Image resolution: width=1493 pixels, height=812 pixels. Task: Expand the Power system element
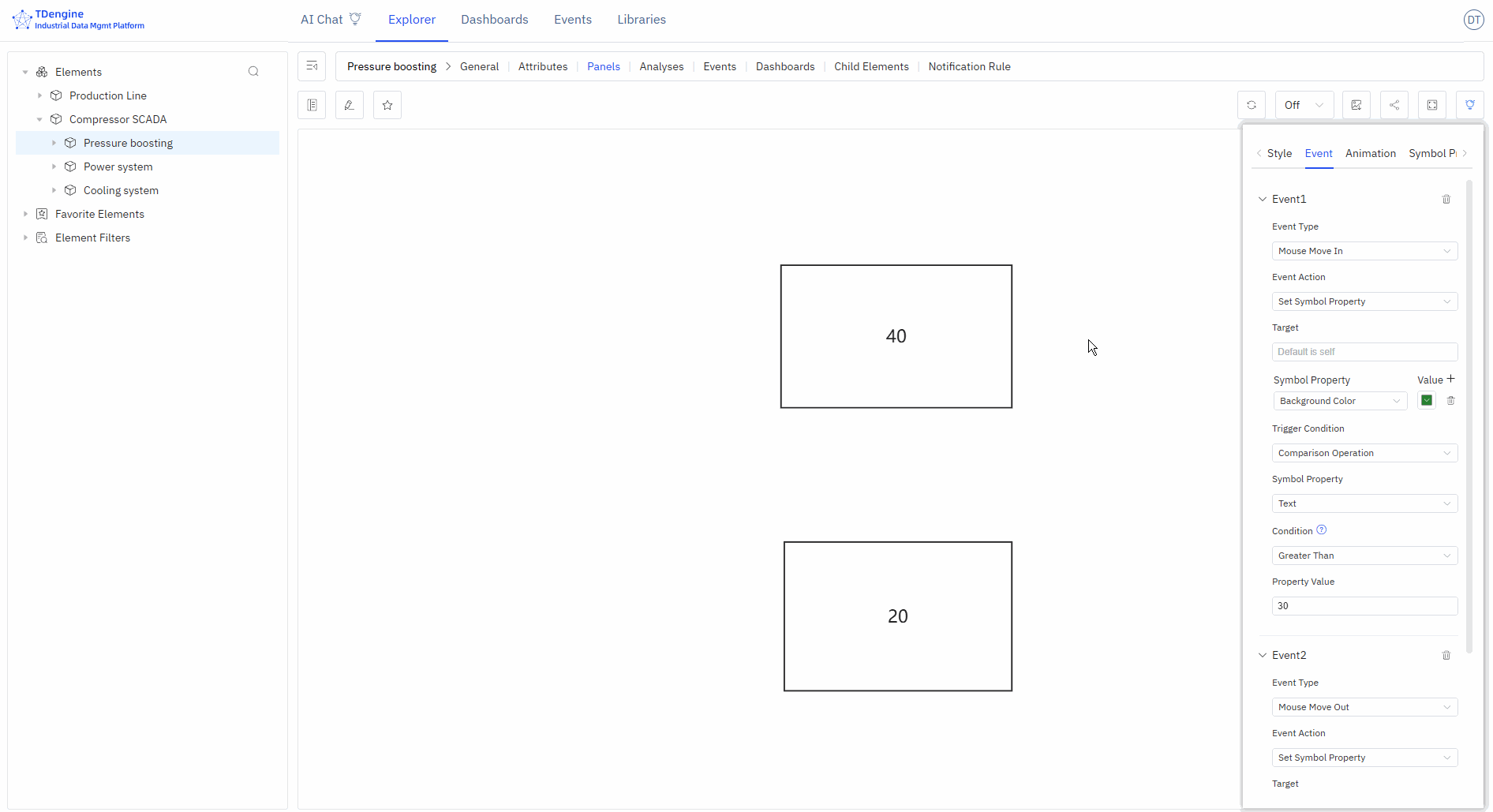(x=54, y=167)
